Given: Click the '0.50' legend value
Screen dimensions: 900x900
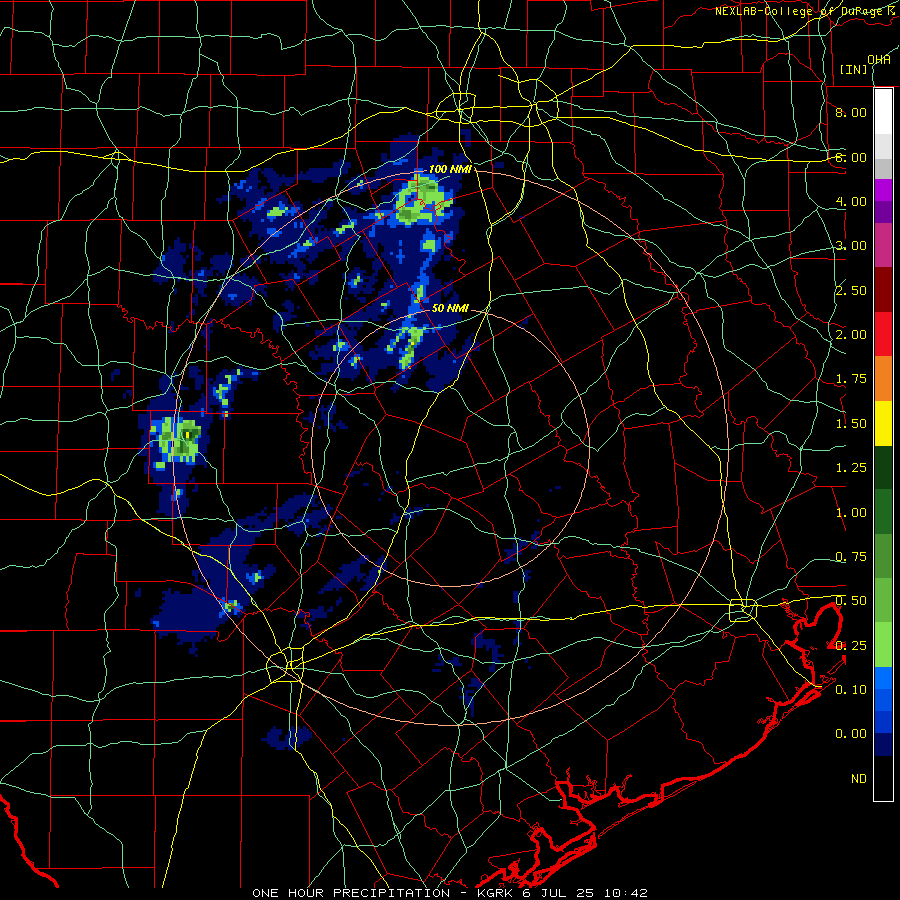Looking at the screenshot, I should coord(851,601).
